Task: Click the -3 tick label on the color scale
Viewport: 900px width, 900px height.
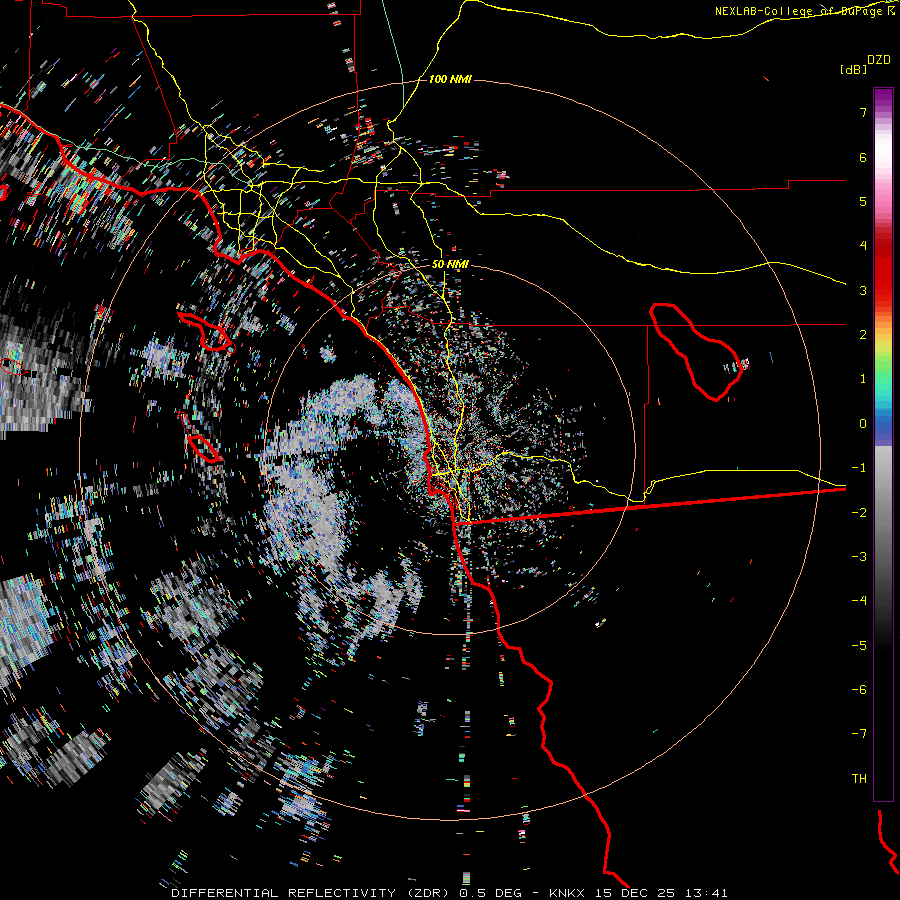Action: (859, 557)
